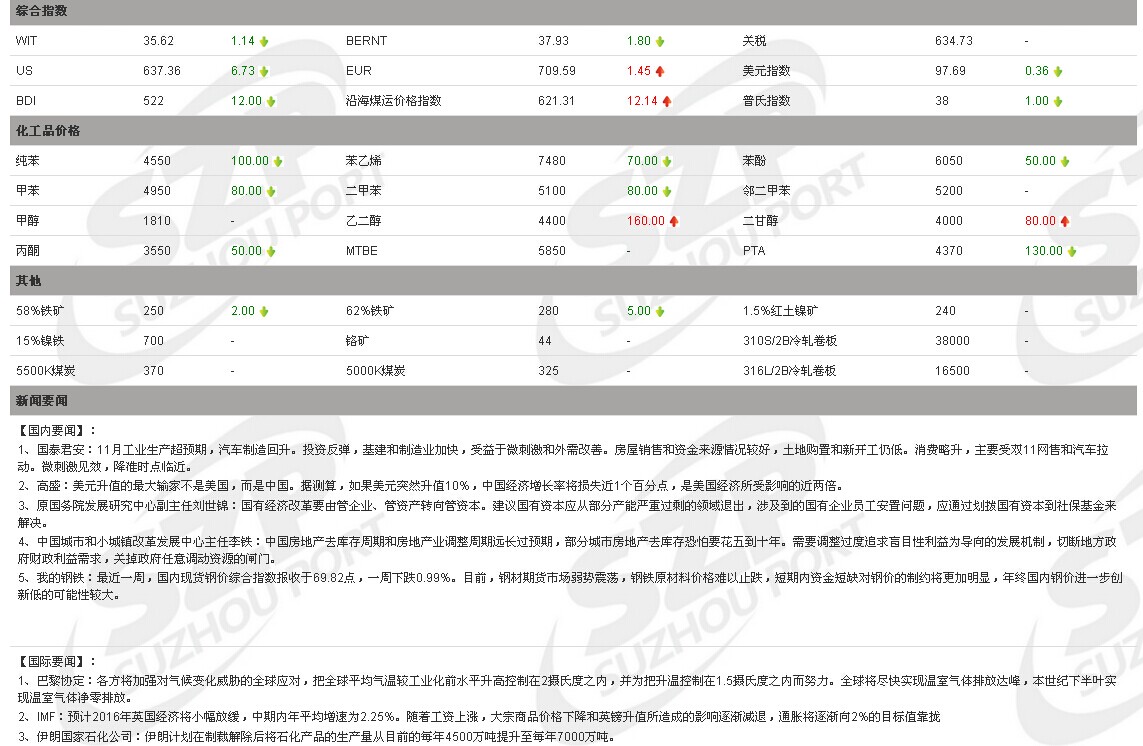The width and height of the screenshot is (1143, 746).
Task: Click the 634.73 tariff value
Action: [x=953, y=41]
